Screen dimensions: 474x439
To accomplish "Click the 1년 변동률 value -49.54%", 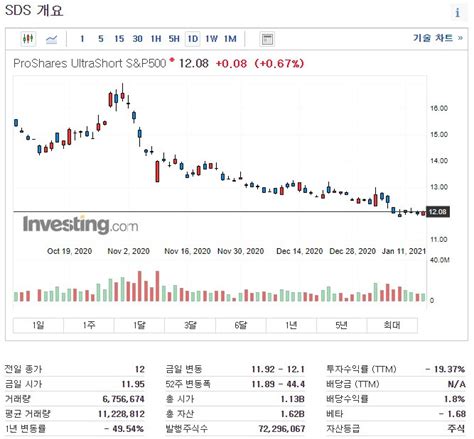I will (x=124, y=429).
